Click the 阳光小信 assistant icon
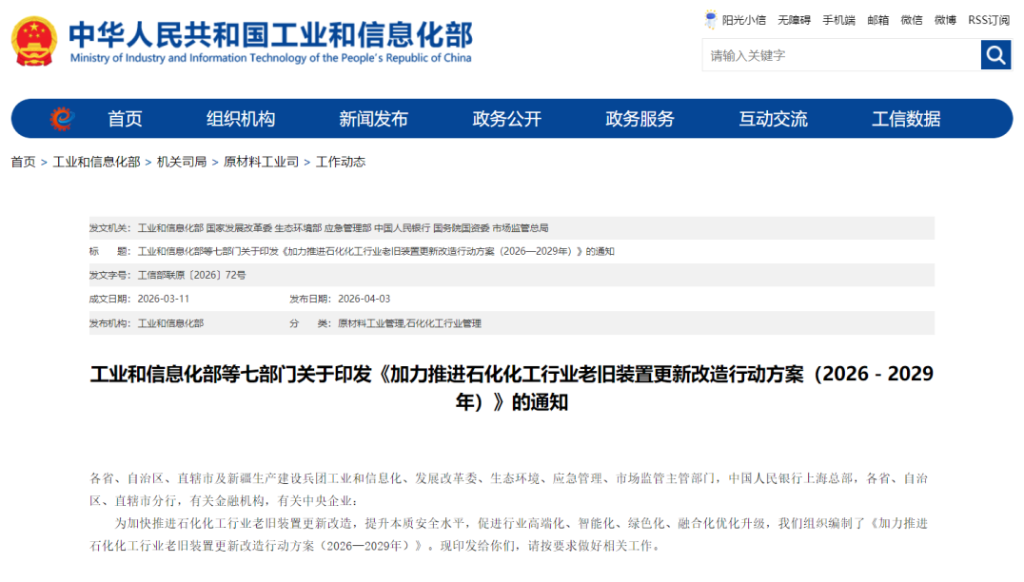This screenshot has width=1024, height=582. point(711,20)
